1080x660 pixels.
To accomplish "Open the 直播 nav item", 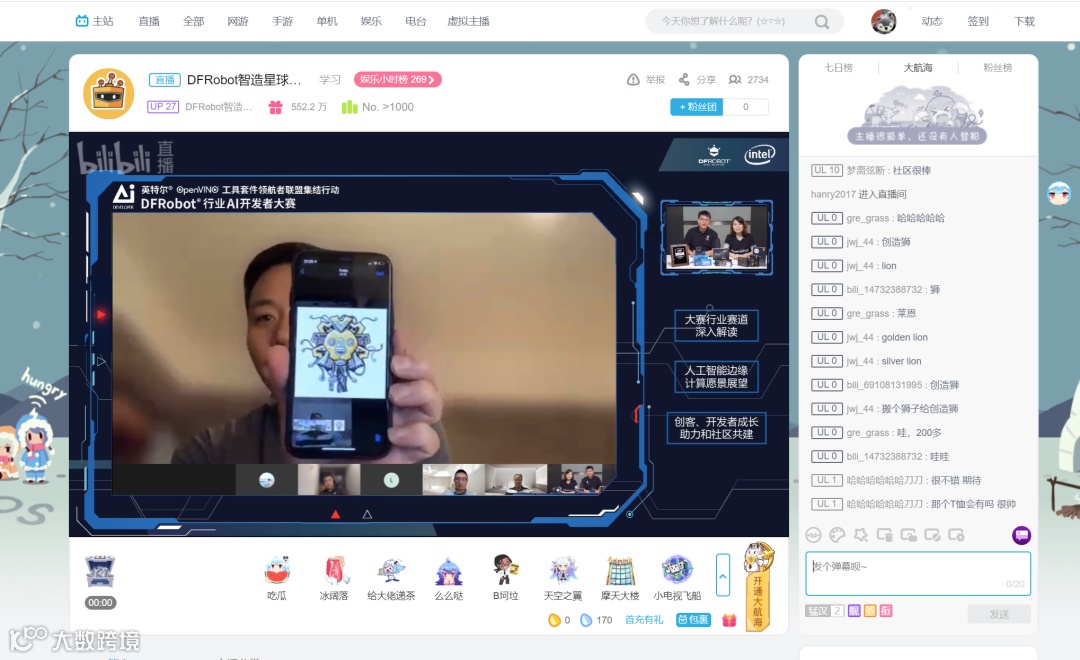I will click(x=149, y=21).
